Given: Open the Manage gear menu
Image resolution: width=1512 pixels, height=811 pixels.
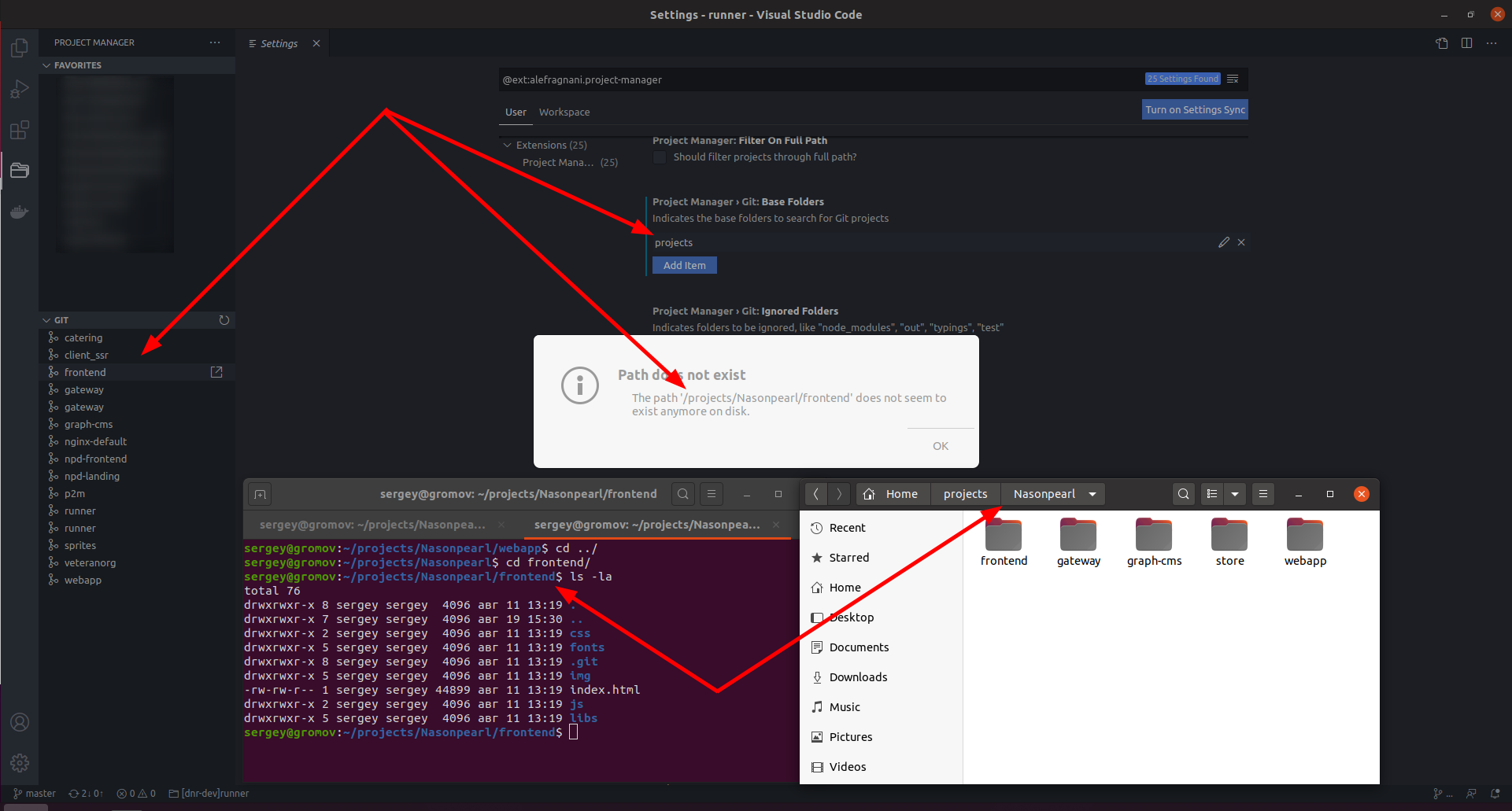Looking at the screenshot, I should tap(20, 762).
